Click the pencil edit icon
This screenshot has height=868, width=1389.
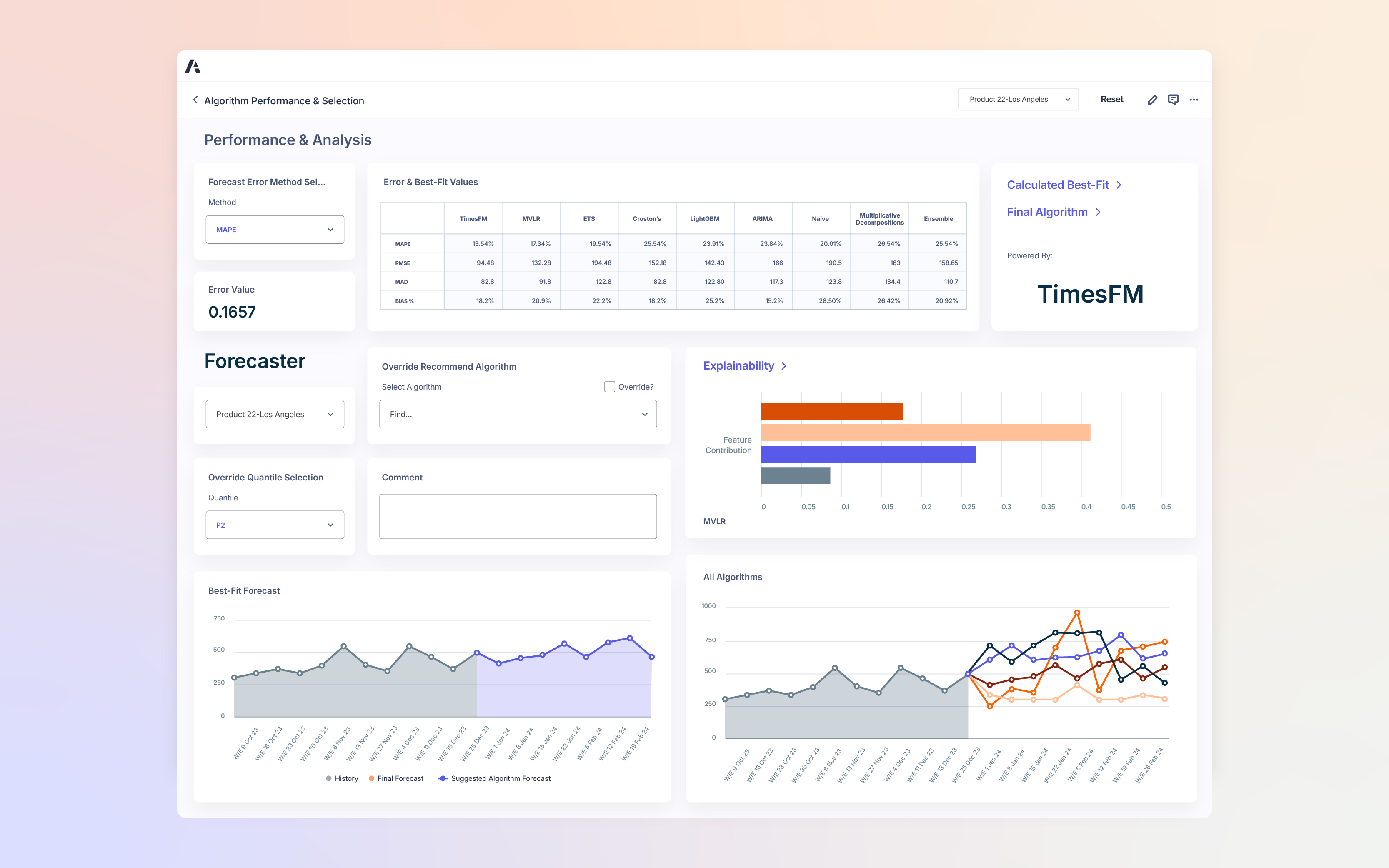[x=1152, y=100]
